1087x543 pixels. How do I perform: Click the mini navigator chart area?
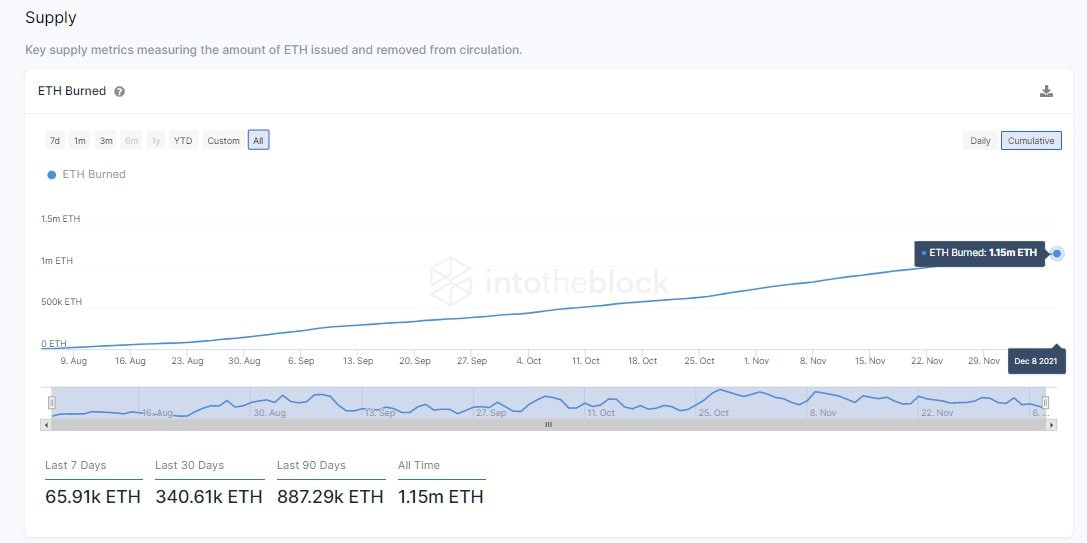[500, 402]
